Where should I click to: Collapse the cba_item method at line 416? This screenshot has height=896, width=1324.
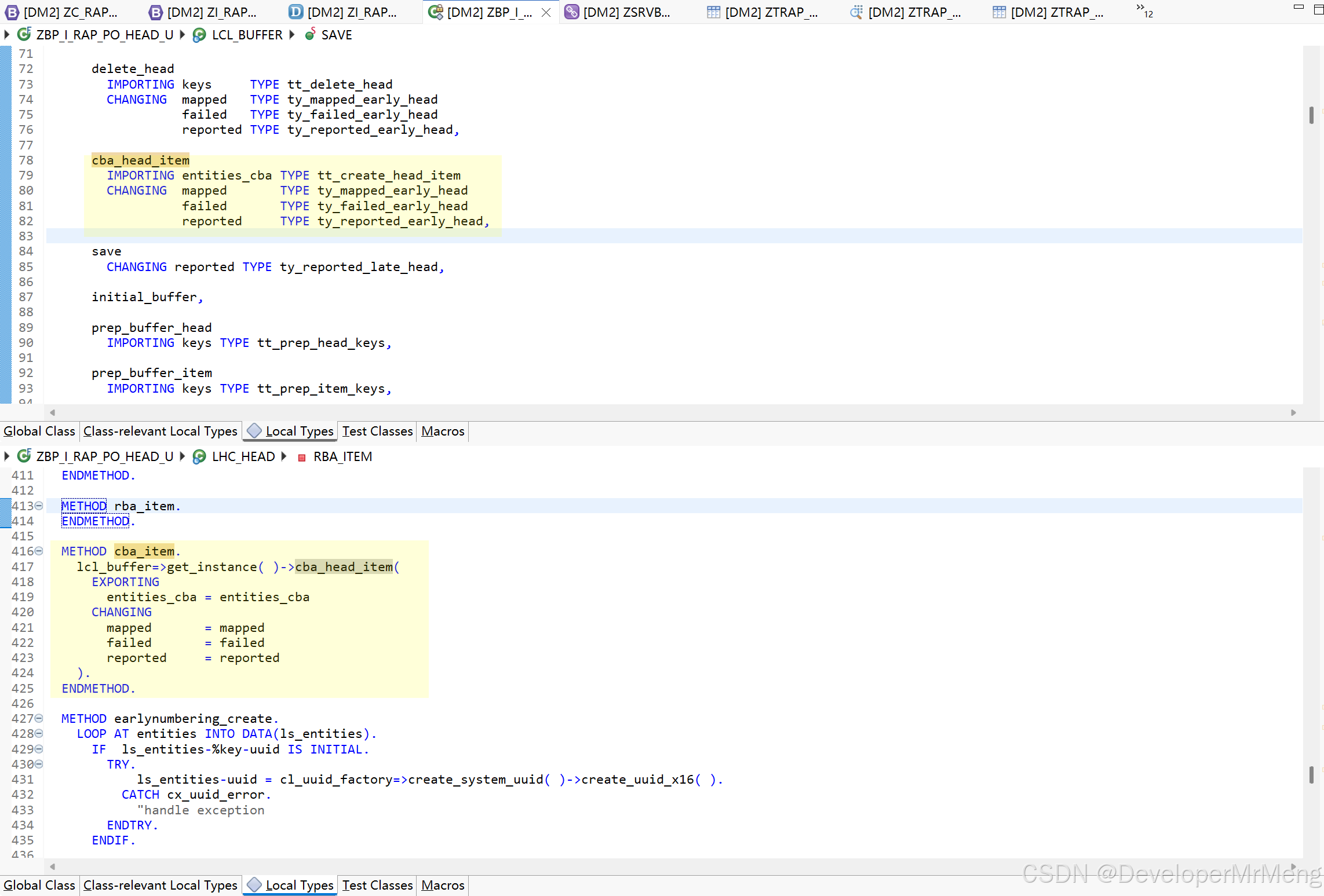coord(39,551)
